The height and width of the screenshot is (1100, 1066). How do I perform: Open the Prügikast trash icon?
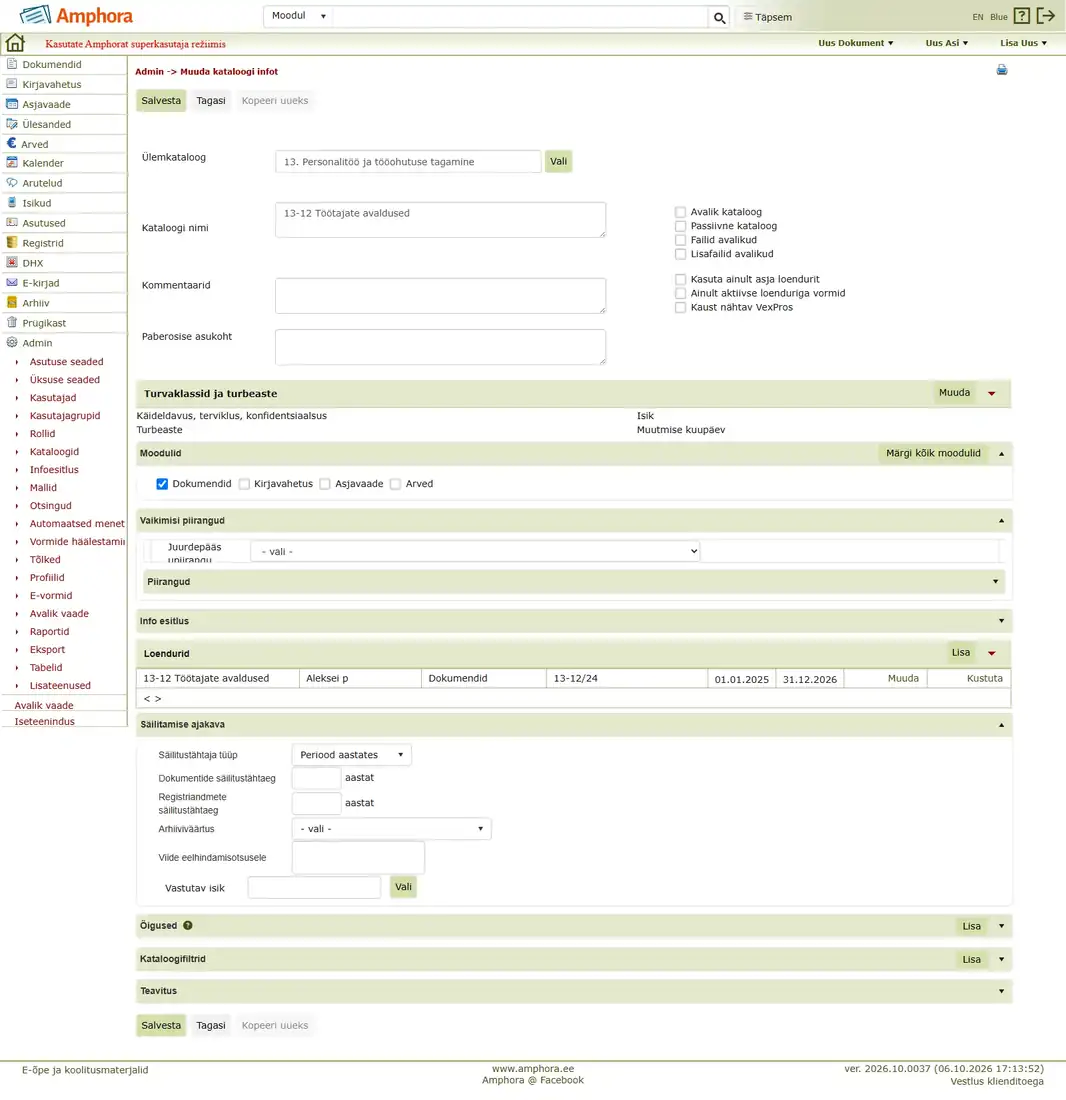pyautogui.click(x=12, y=323)
